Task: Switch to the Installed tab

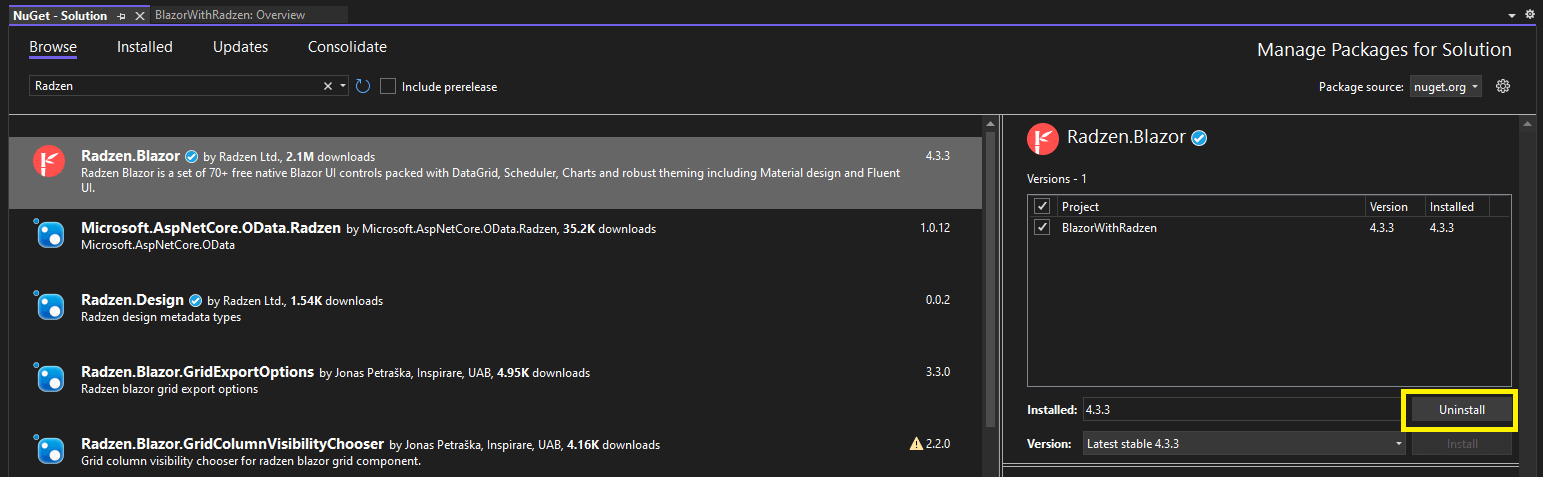Action: click(145, 47)
